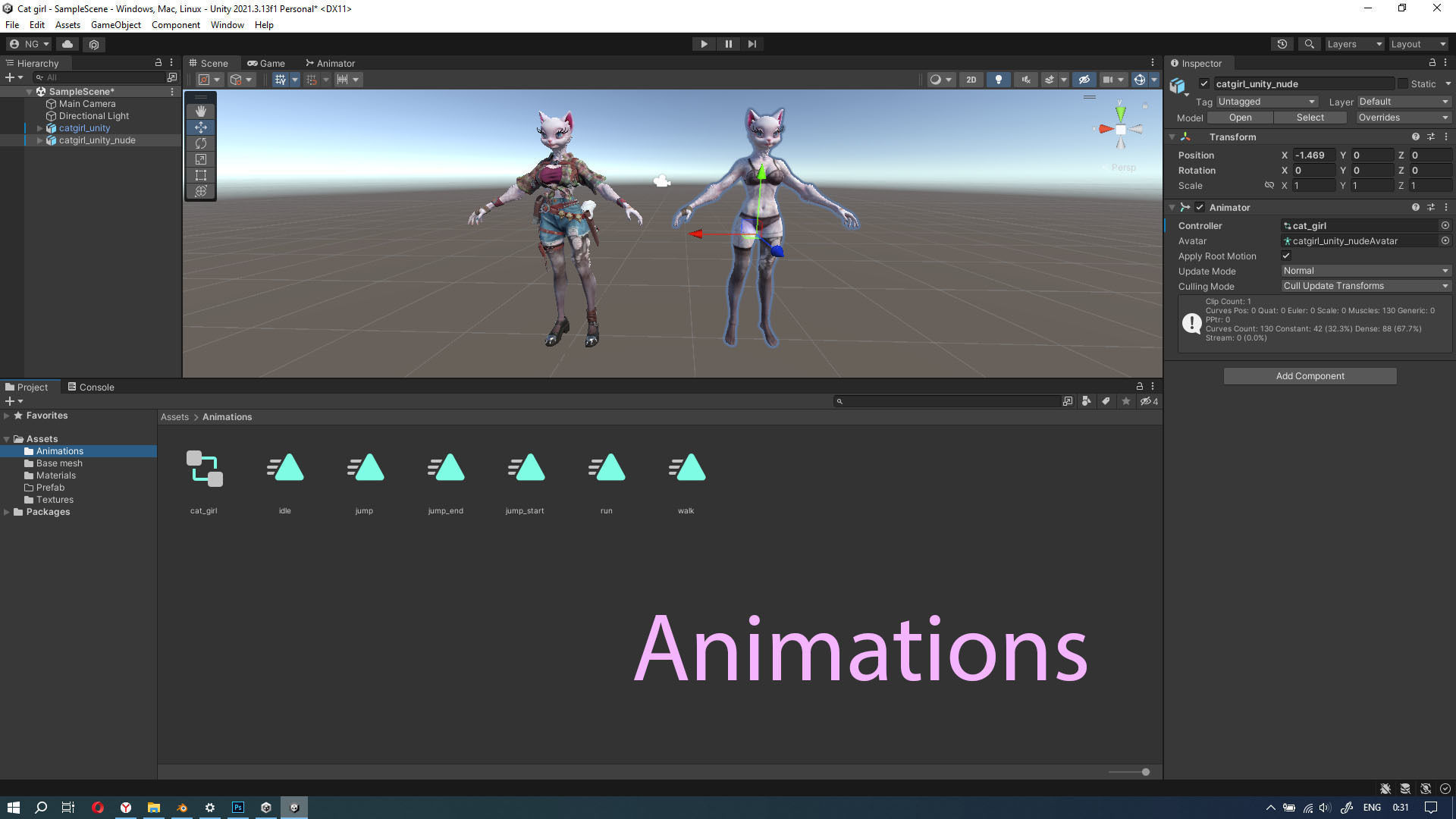Click the Step frame button

(x=752, y=44)
